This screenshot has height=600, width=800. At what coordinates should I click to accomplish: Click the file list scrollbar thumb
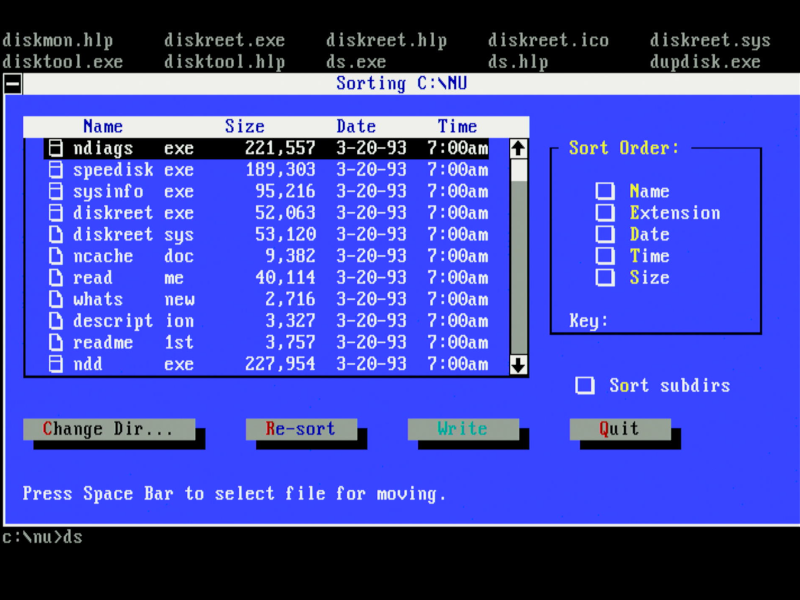(518, 170)
